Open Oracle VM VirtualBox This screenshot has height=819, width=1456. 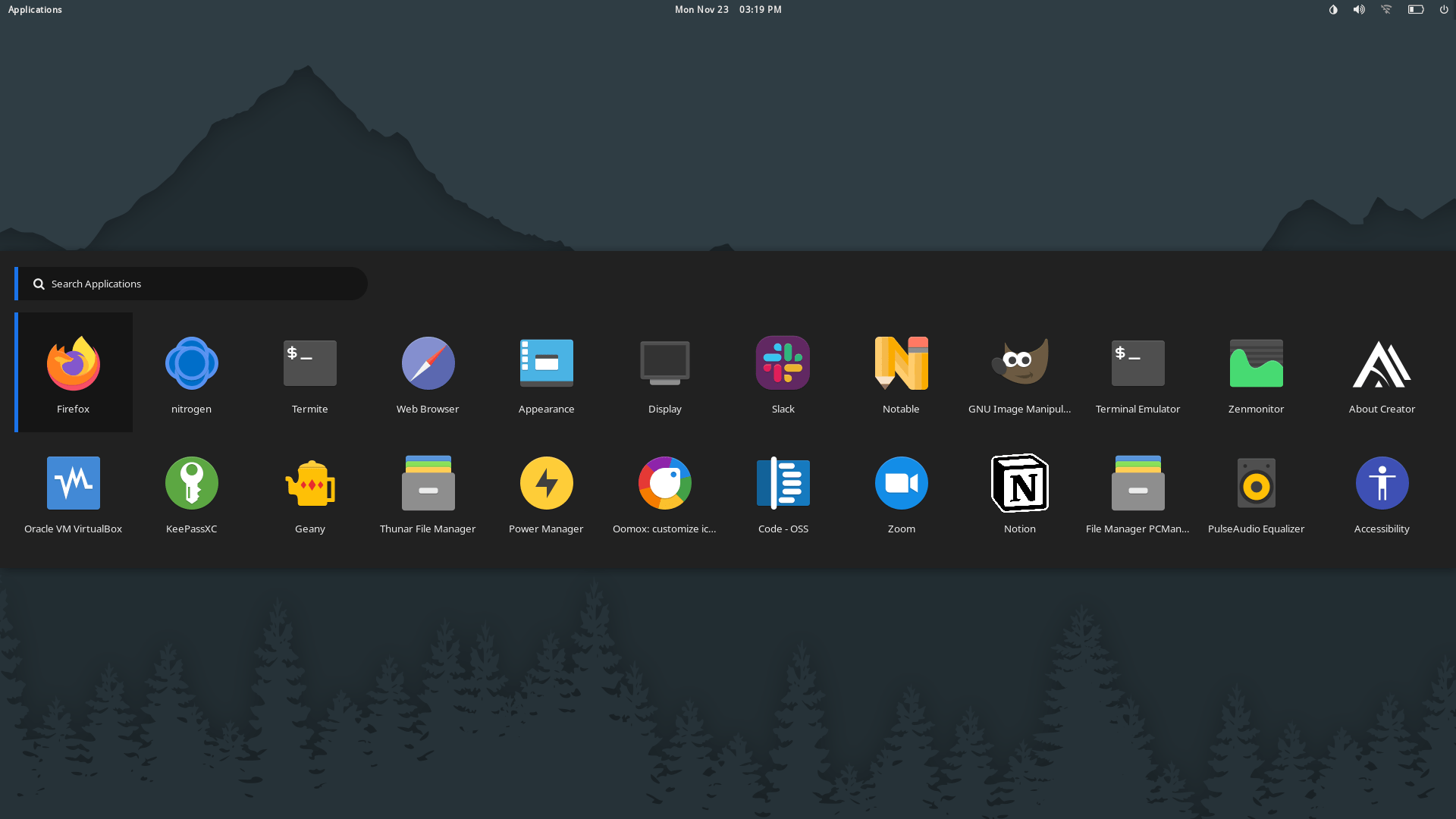tap(73, 491)
